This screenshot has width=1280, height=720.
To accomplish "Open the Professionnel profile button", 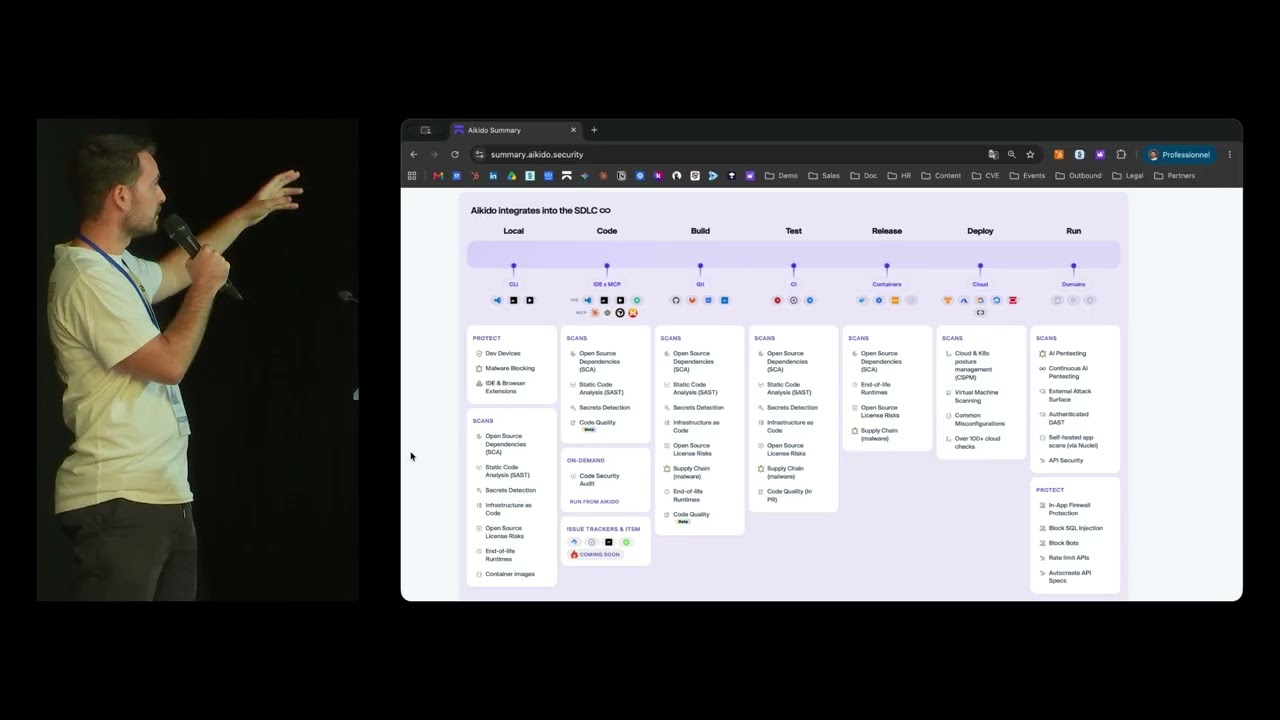I will point(1180,155).
